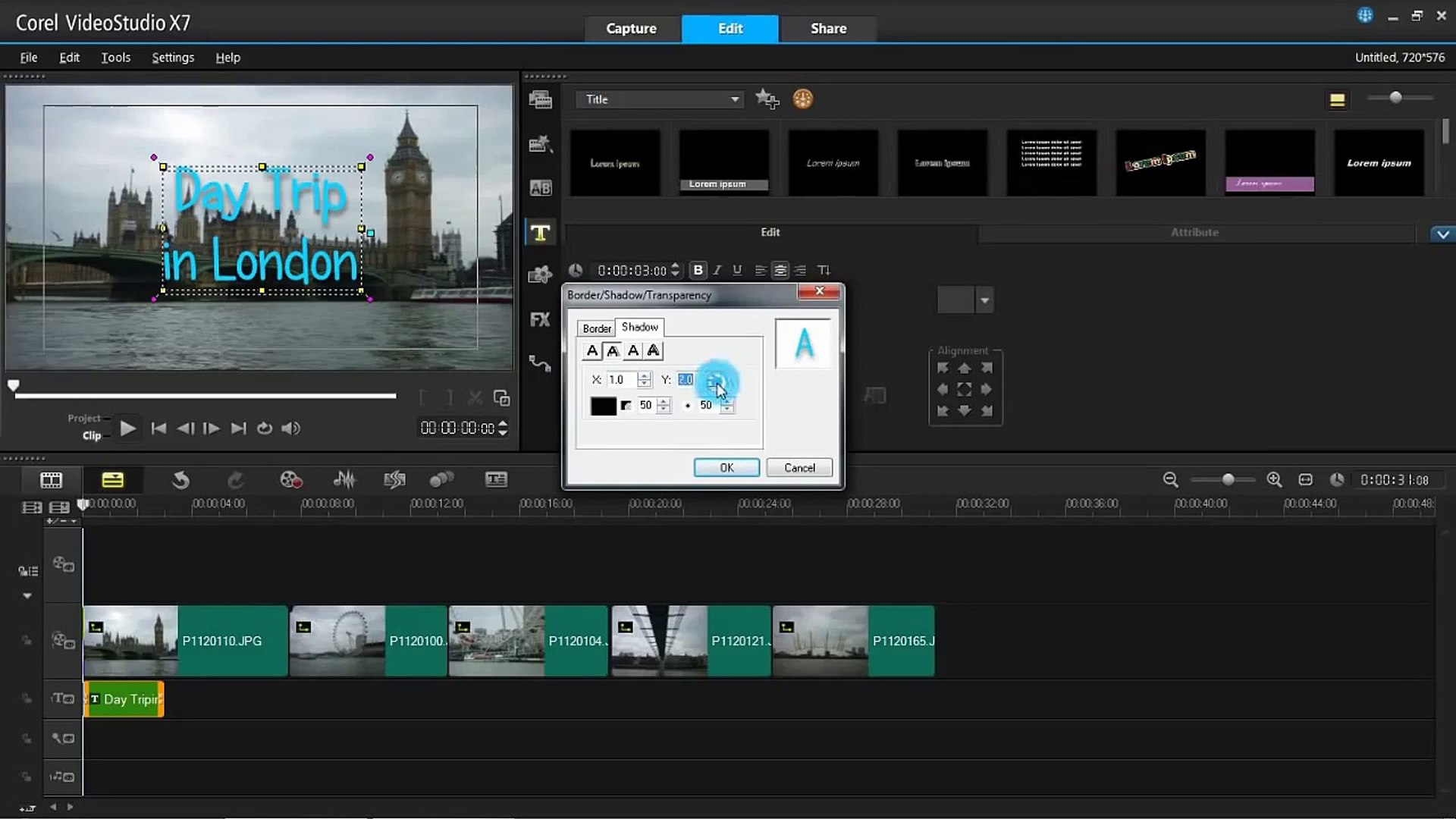This screenshot has width=1456, height=819.
Task: Open the Path library icon
Action: coord(540,363)
